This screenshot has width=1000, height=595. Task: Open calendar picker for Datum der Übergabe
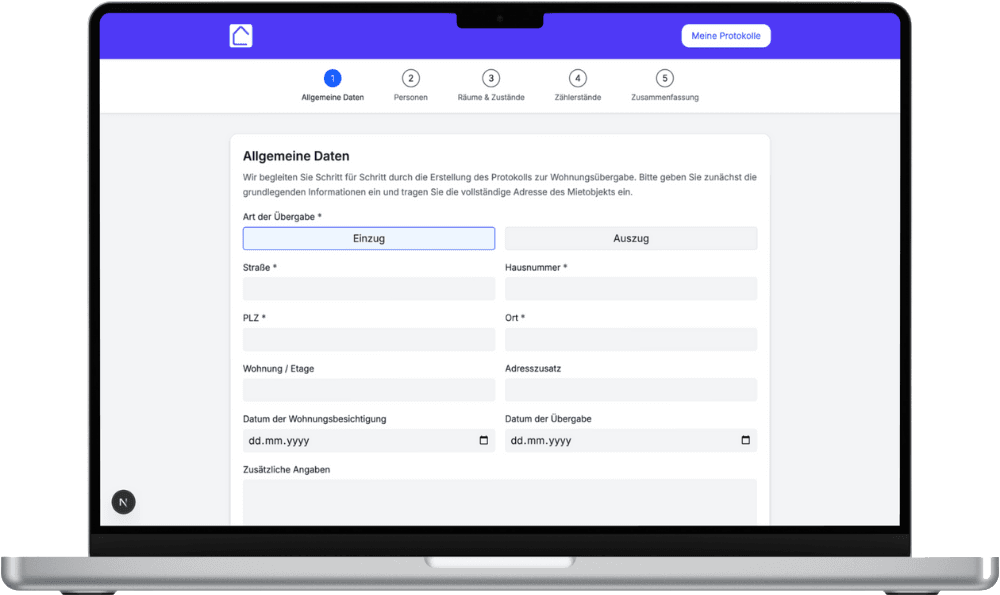pos(745,440)
